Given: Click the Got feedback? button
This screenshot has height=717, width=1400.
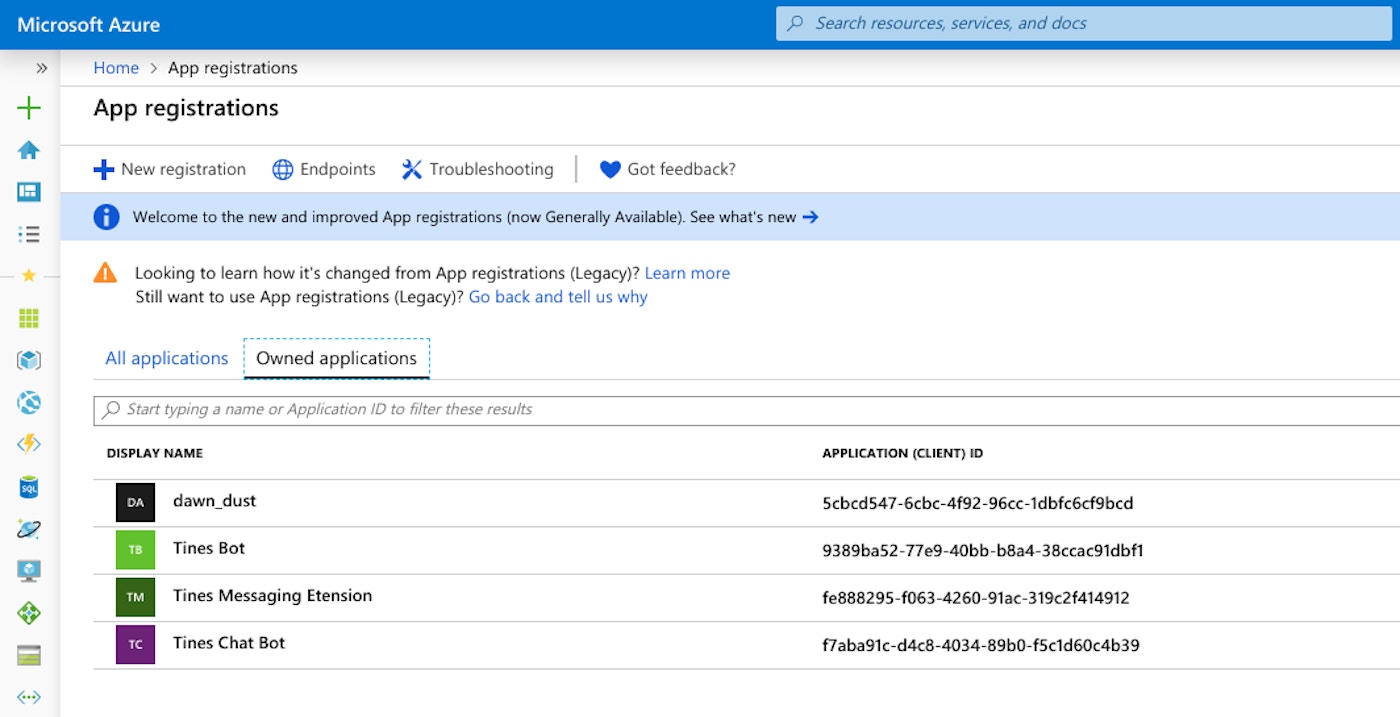Looking at the screenshot, I should [x=667, y=169].
